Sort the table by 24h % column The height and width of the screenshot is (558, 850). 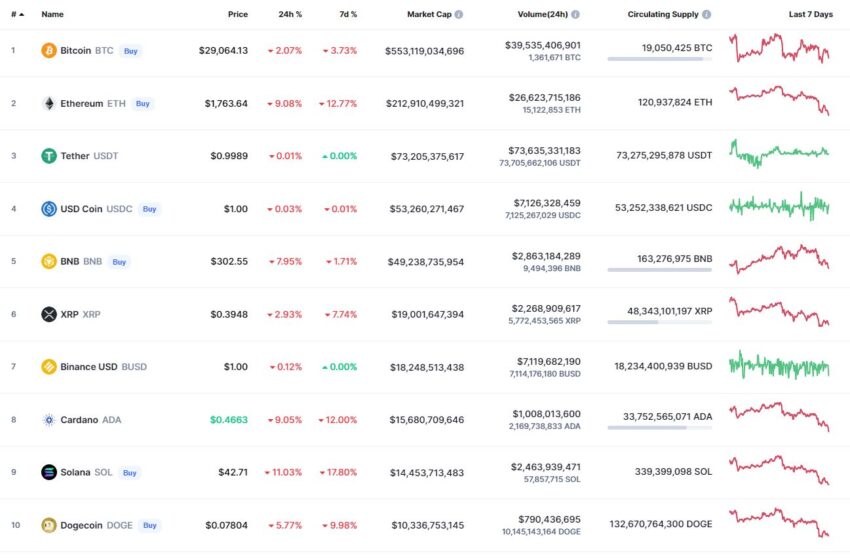click(290, 14)
